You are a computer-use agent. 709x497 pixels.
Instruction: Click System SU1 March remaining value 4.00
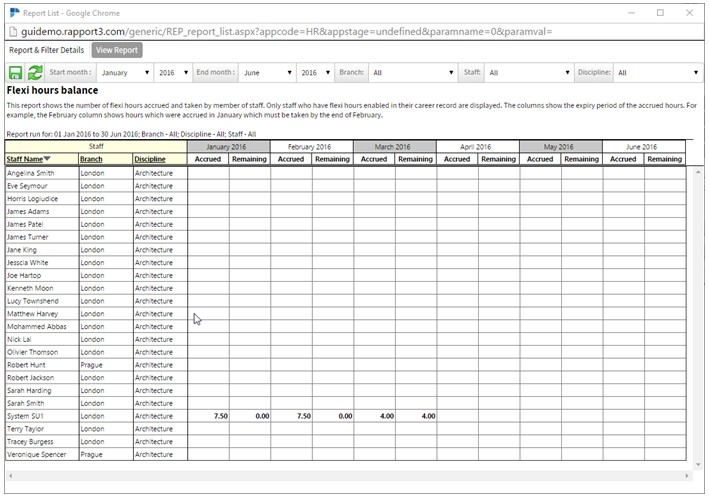click(428, 416)
